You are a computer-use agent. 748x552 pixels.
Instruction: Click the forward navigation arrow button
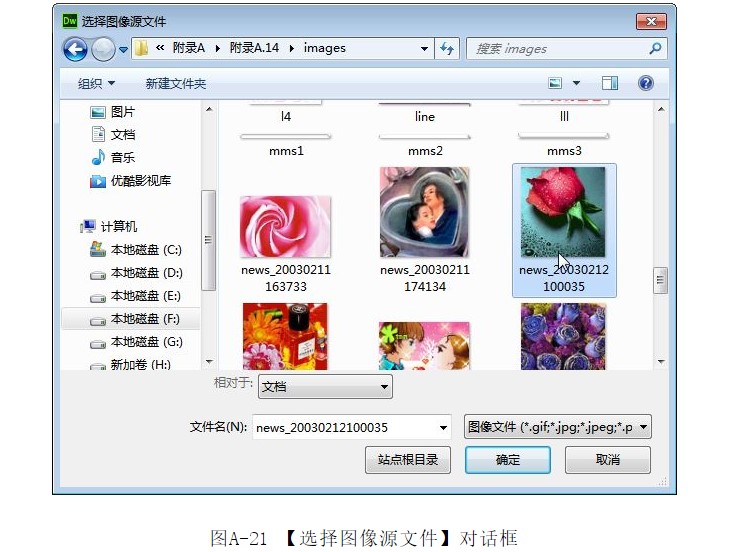(x=103, y=48)
